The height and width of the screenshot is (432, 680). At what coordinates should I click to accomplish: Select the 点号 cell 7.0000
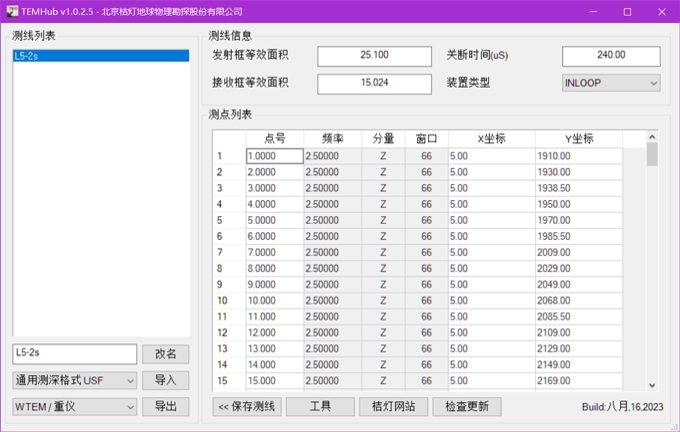coord(275,252)
